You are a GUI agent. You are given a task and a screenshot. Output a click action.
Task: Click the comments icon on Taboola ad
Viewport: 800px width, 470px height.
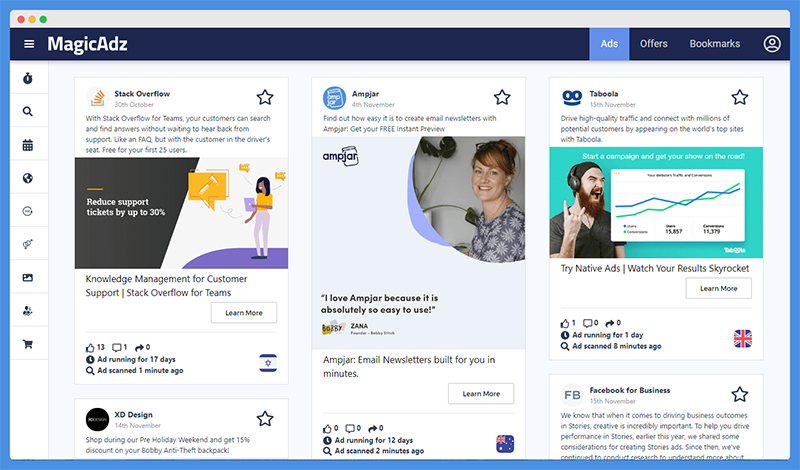coord(588,323)
